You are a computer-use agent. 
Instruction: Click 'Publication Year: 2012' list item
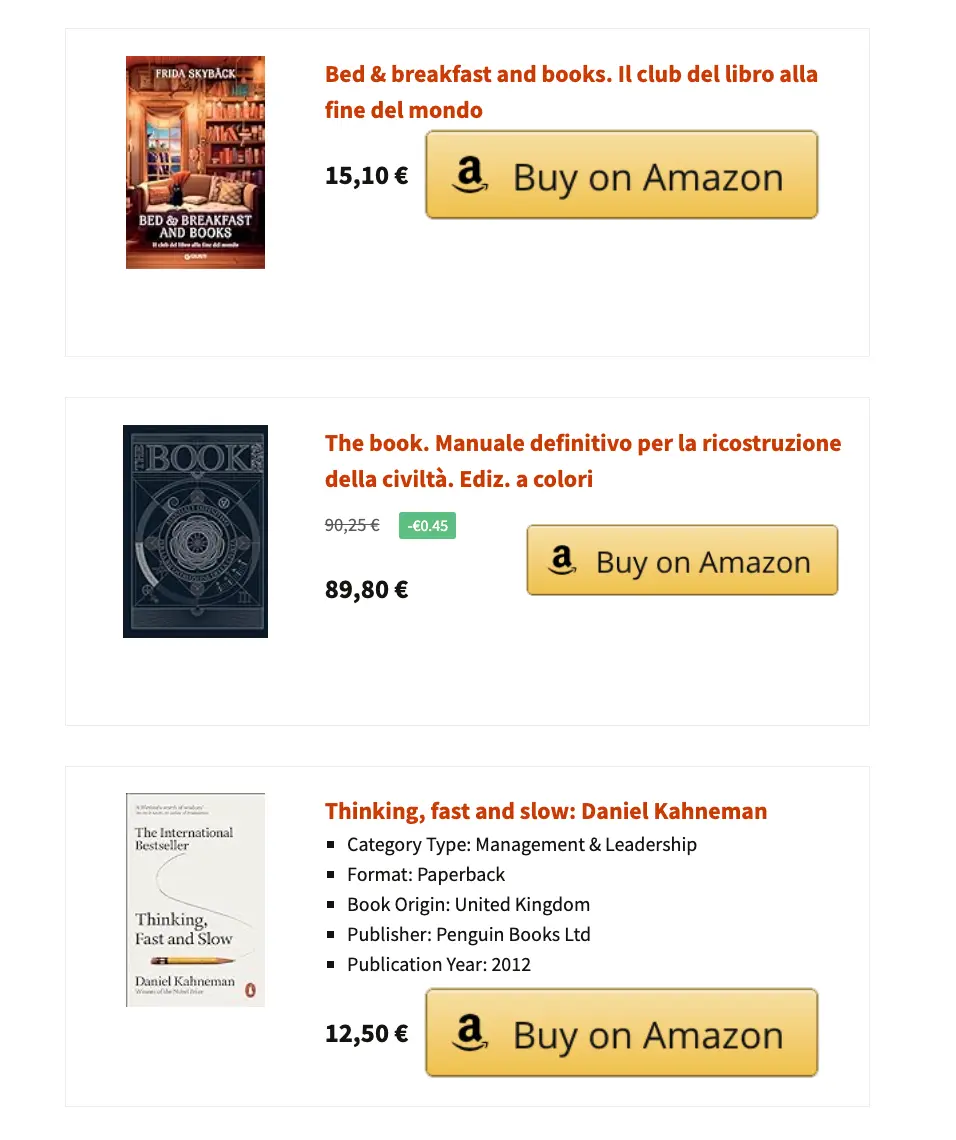coord(438,965)
